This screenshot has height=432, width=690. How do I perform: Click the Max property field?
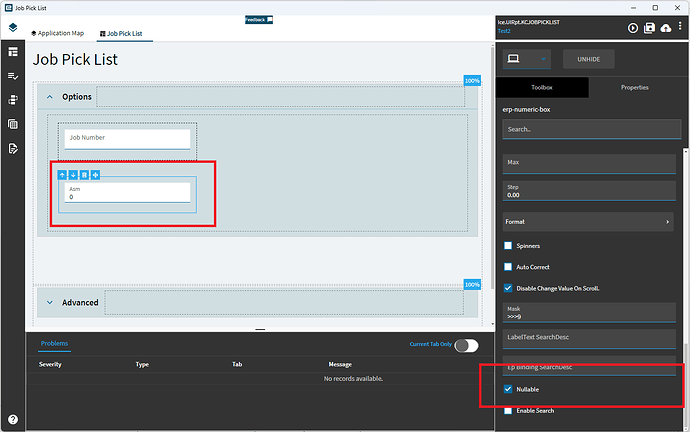coord(589,164)
